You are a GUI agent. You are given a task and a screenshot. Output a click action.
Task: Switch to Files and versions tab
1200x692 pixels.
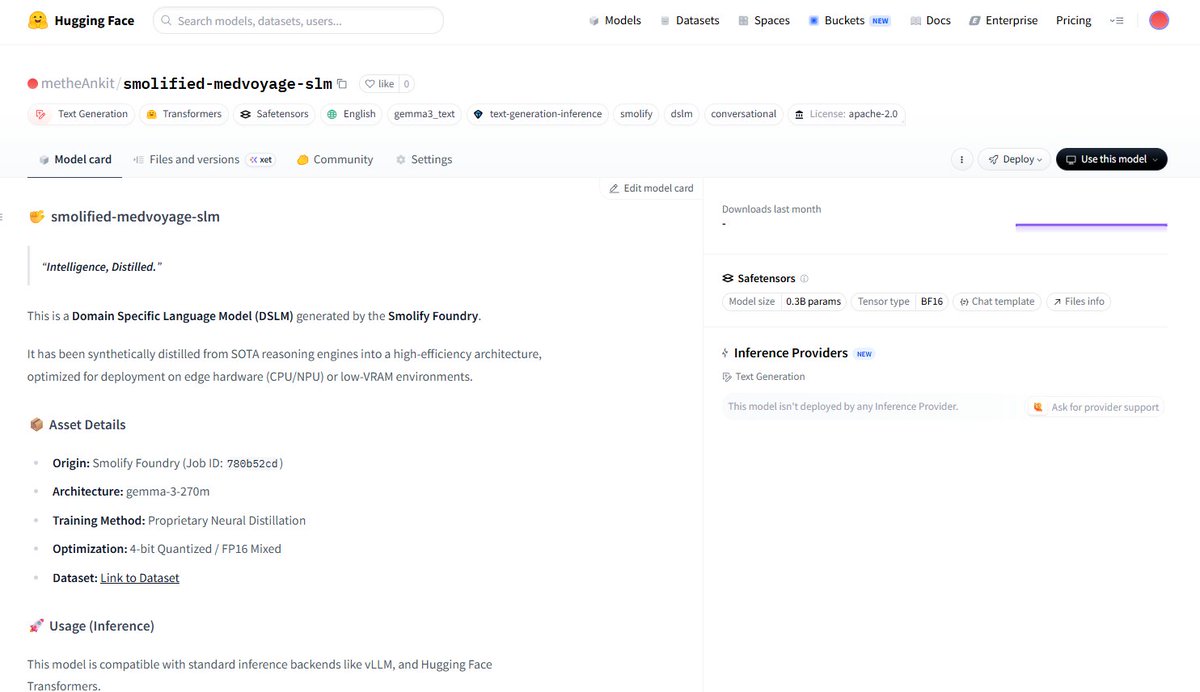(203, 159)
